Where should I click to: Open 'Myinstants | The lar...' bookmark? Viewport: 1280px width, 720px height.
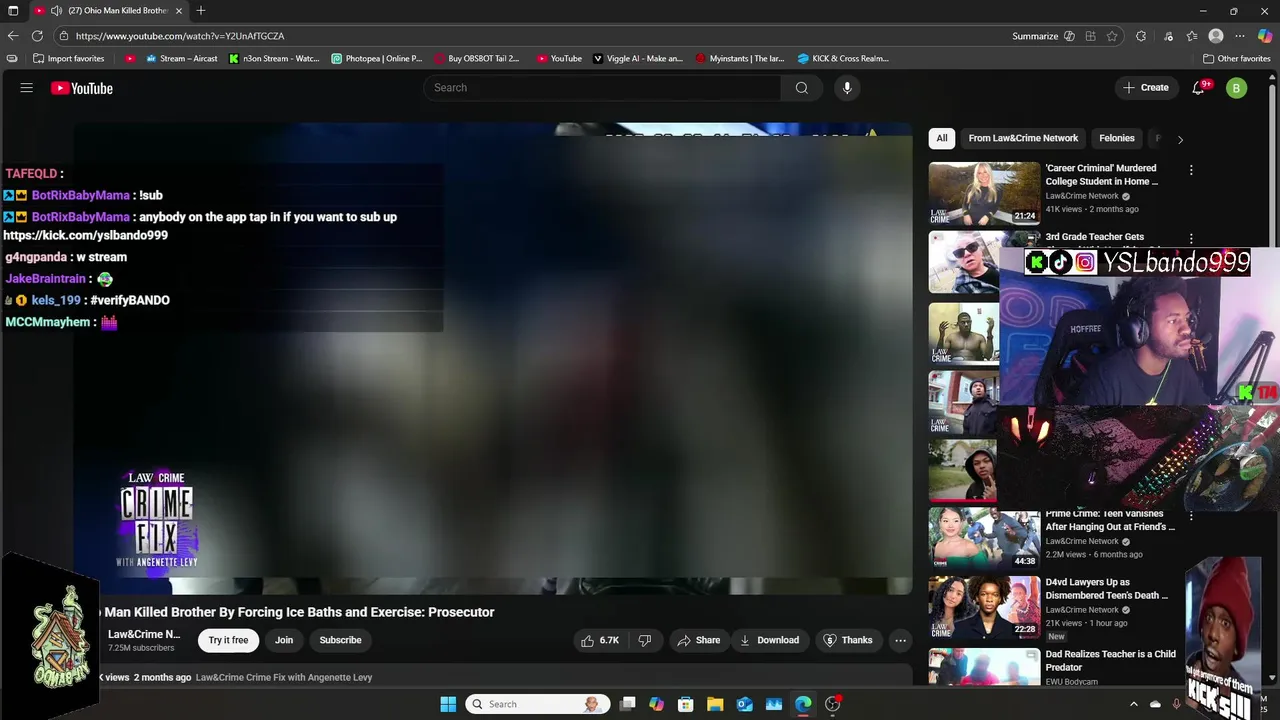(x=740, y=59)
